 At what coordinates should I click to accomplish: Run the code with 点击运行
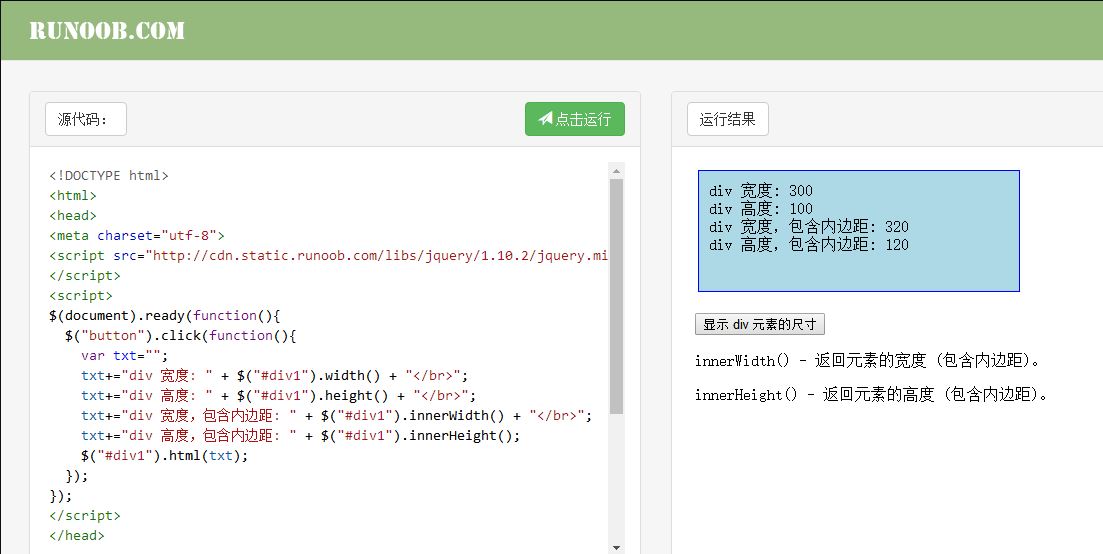point(575,119)
